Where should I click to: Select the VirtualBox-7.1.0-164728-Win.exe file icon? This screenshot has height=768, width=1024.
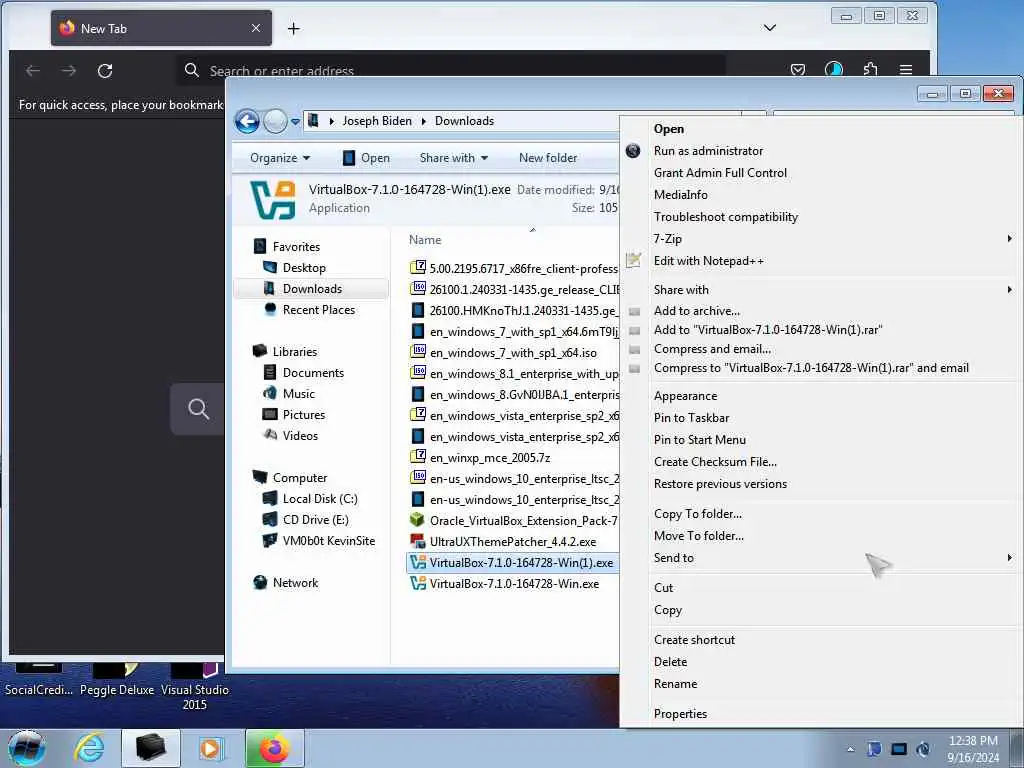pos(418,583)
